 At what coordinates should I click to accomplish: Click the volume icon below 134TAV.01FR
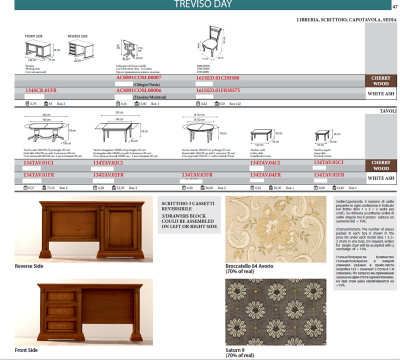(25, 188)
